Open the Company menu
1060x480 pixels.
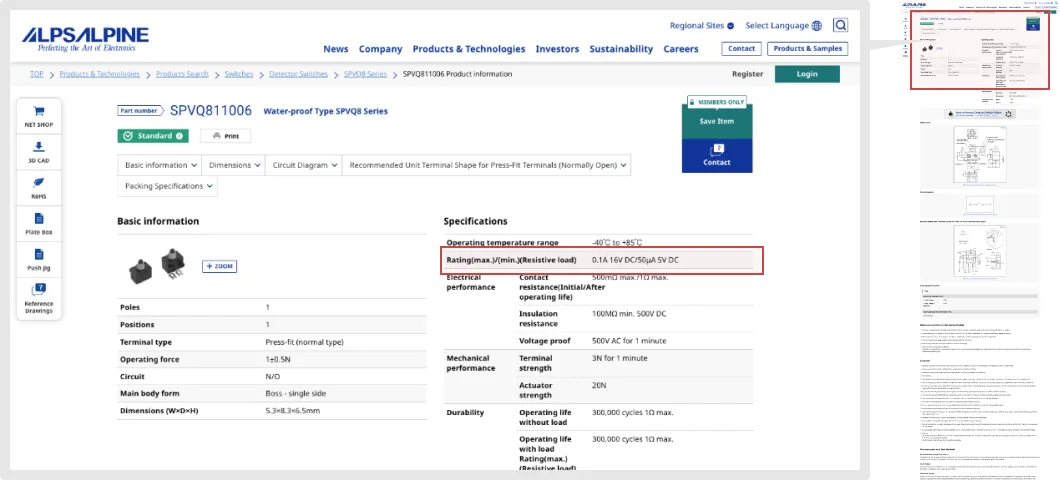click(x=381, y=49)
